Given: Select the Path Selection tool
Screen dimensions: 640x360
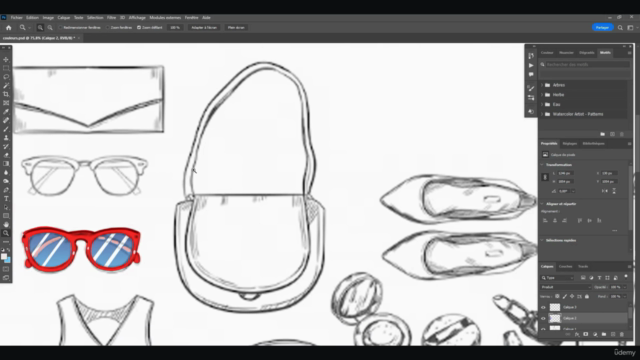Looking at the screenshot, I should click(x=6, y=207).
